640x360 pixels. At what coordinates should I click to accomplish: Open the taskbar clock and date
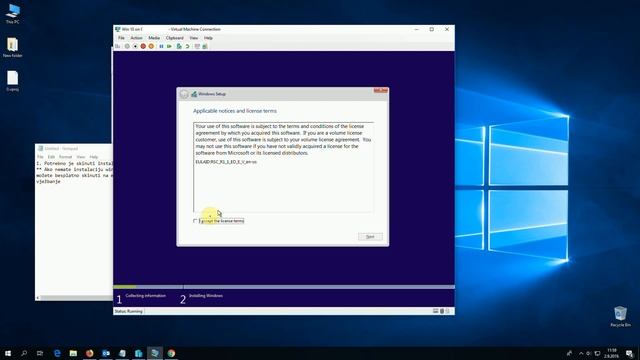click(611, 353)
